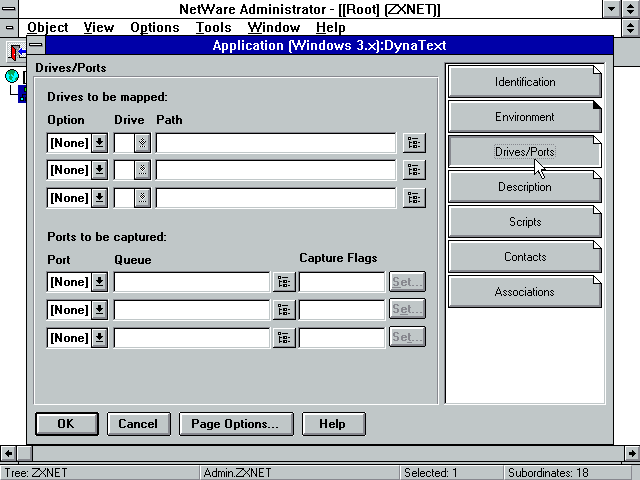640x480 pixels.
Task: Switch to the Identification page
Action: (x=524, y=82)
